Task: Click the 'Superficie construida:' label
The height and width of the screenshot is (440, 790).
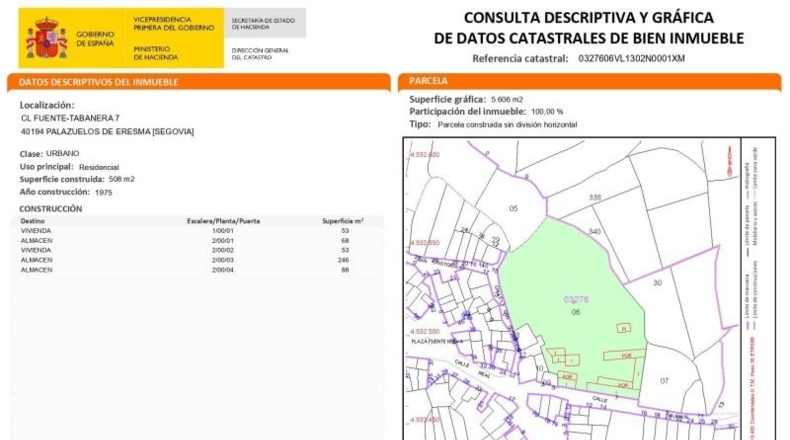Action: tap(62, 179)
